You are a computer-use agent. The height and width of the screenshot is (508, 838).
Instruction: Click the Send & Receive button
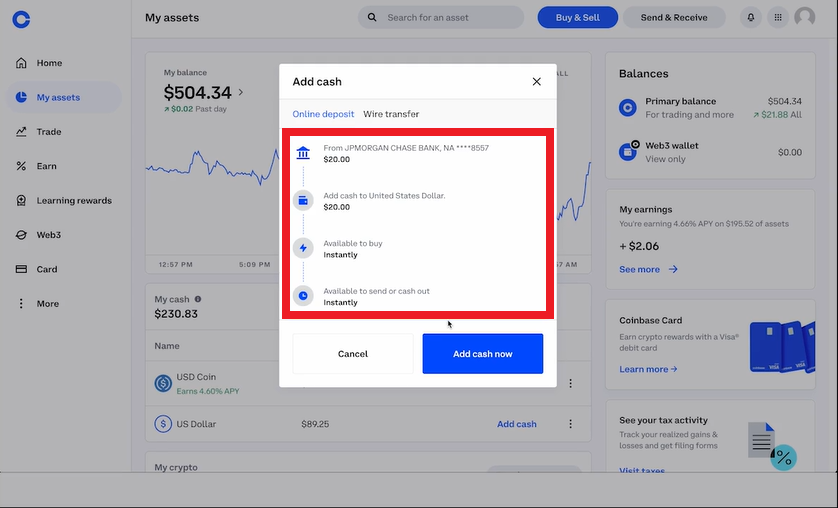pyautogui.click(x=674, y=18)
